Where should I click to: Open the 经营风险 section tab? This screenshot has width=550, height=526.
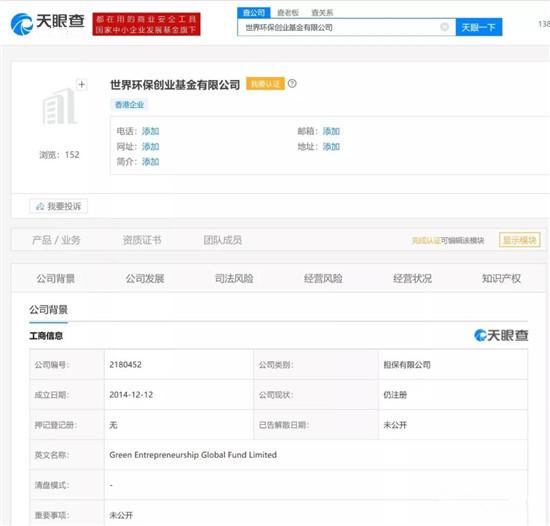pos(323,278)
